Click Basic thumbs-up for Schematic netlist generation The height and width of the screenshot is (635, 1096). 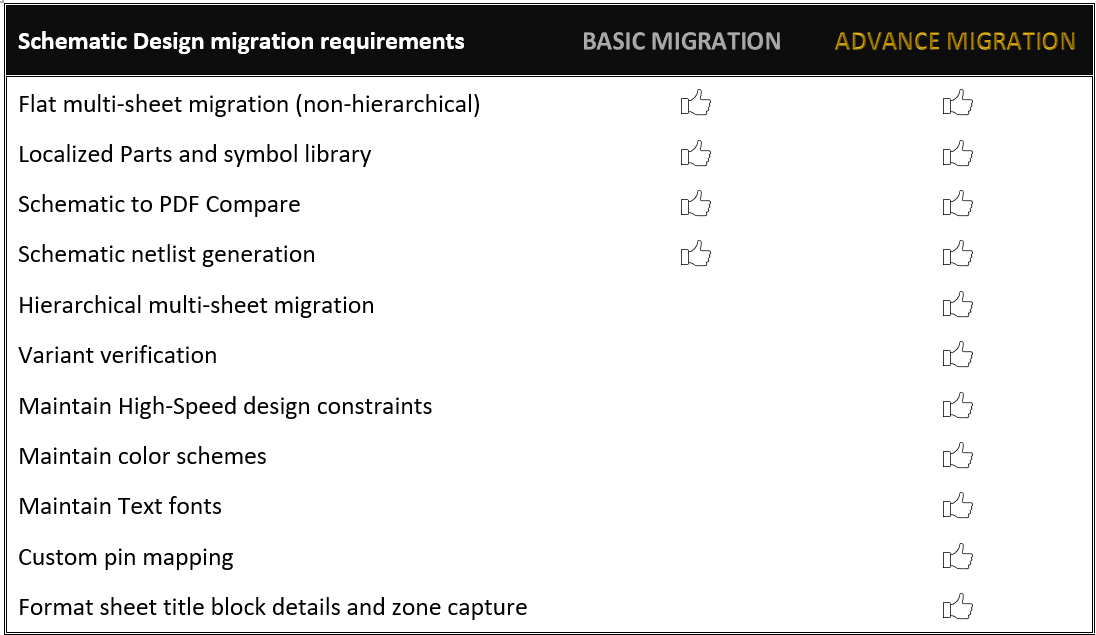tap(695, 254)
